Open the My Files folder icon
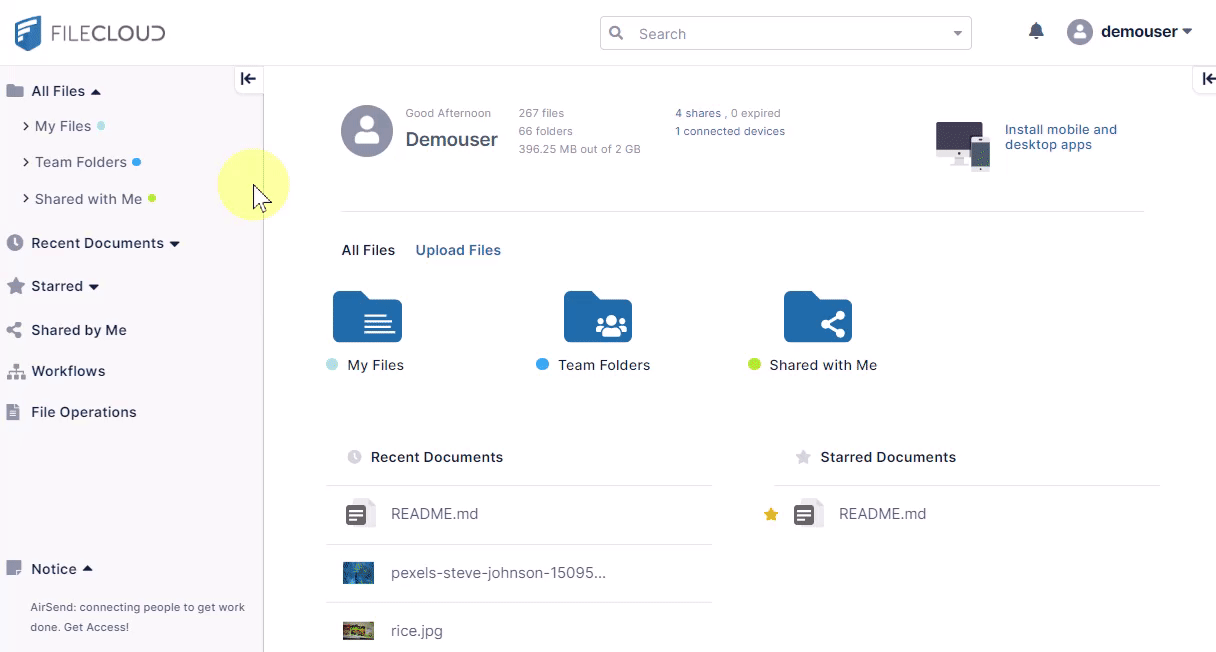 367,317
